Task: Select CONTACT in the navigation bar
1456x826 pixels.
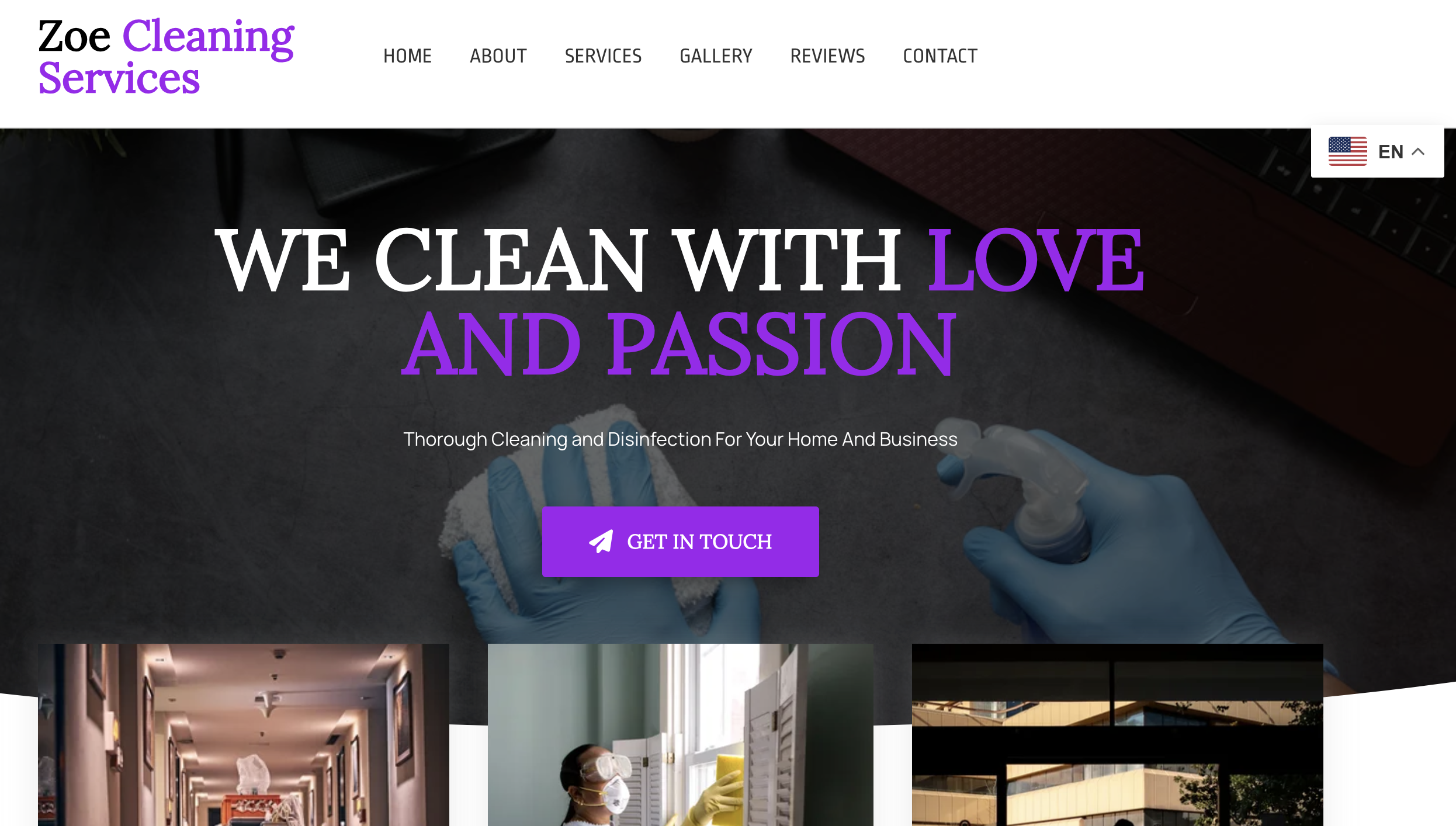Action: tap(940, 56)
